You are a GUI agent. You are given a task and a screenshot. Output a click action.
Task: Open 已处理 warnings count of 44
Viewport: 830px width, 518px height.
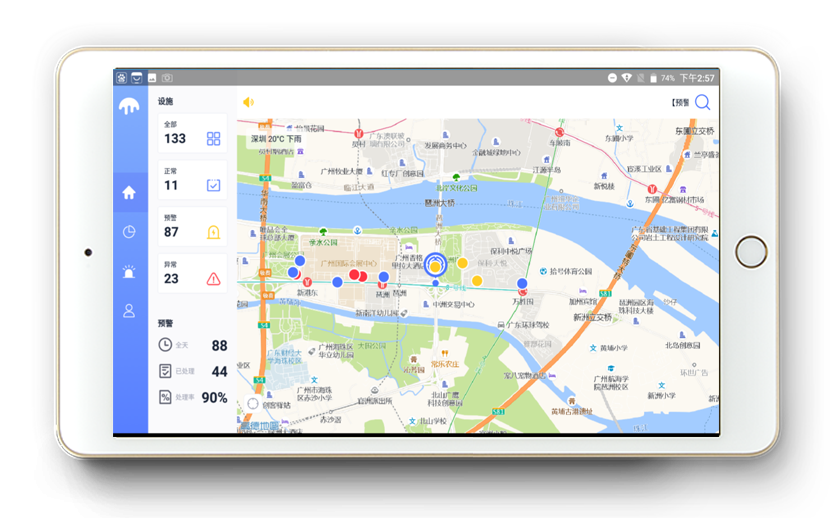(x=192, y=371)
